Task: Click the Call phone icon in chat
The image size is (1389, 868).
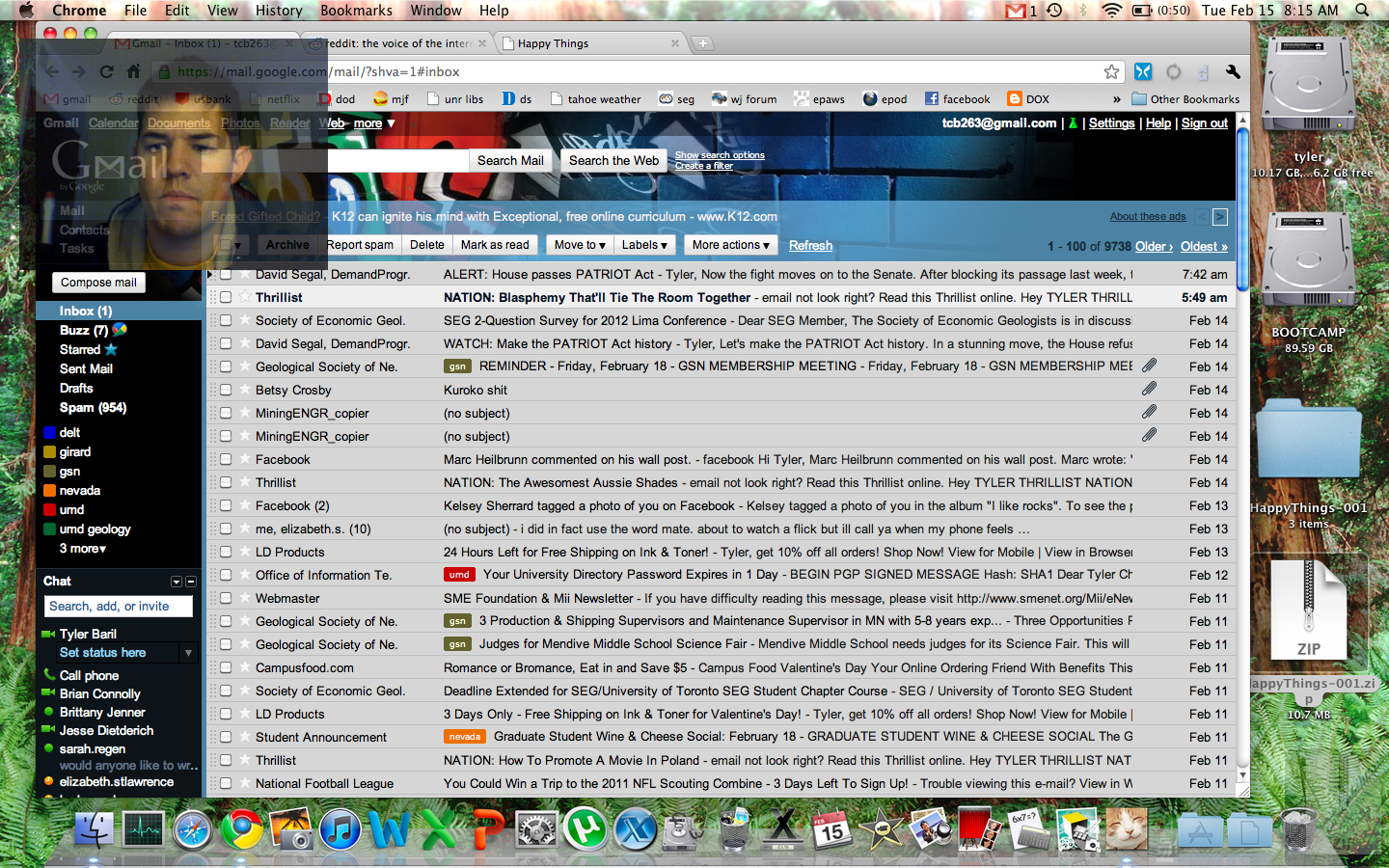Action: pyautogui.click(x=49, y=675)
